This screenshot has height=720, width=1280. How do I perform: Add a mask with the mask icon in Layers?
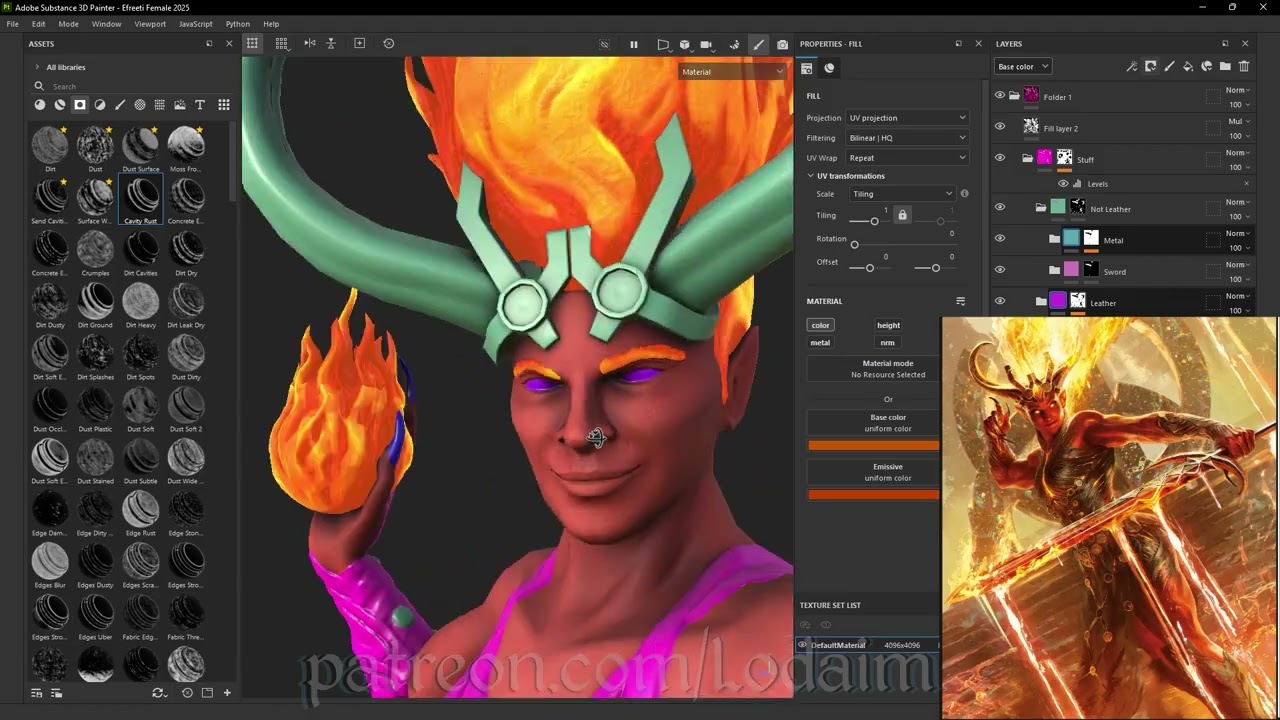click(x=1151, y=66)
